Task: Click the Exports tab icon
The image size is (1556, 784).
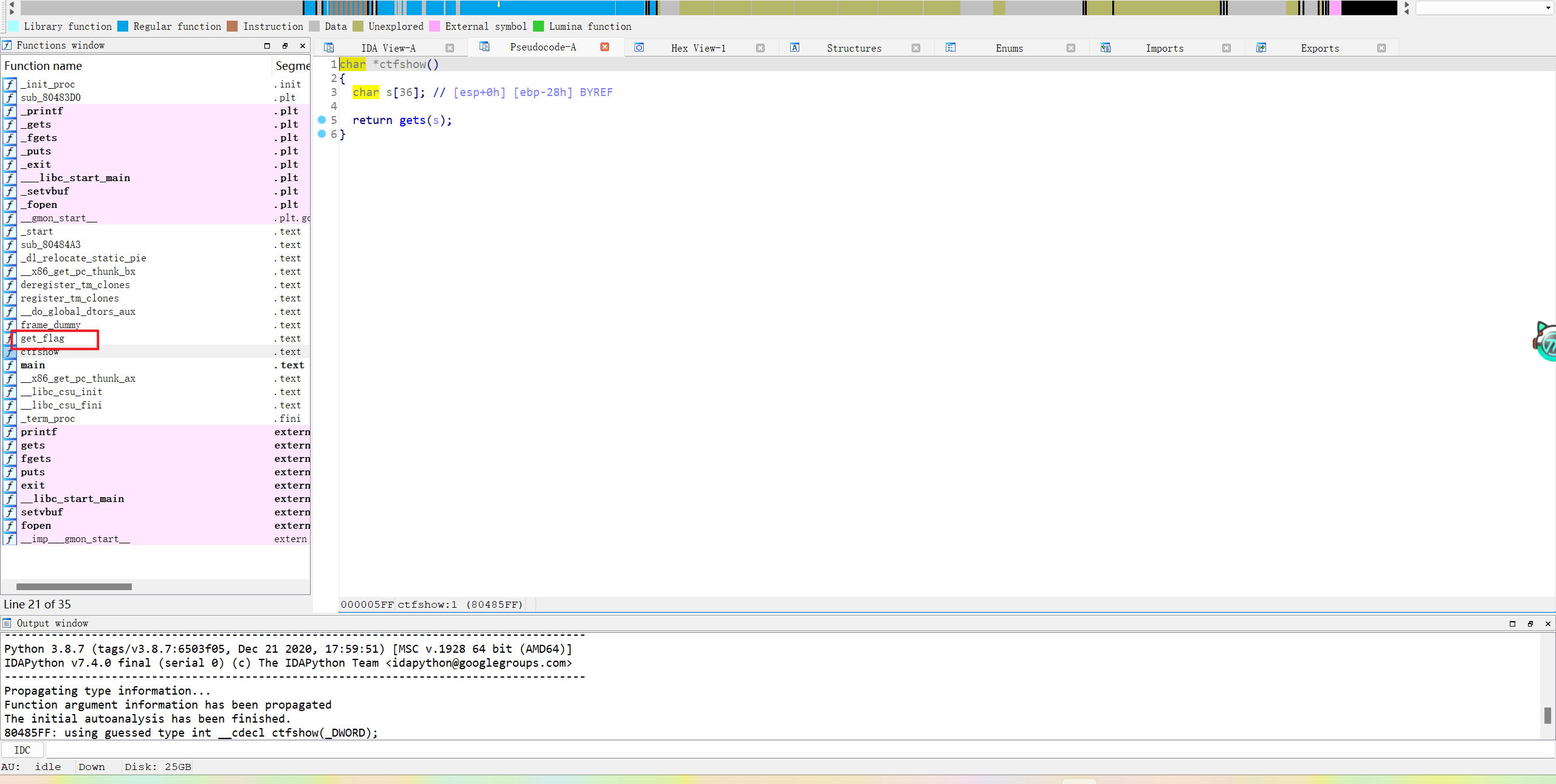Action: [1261, 47]
